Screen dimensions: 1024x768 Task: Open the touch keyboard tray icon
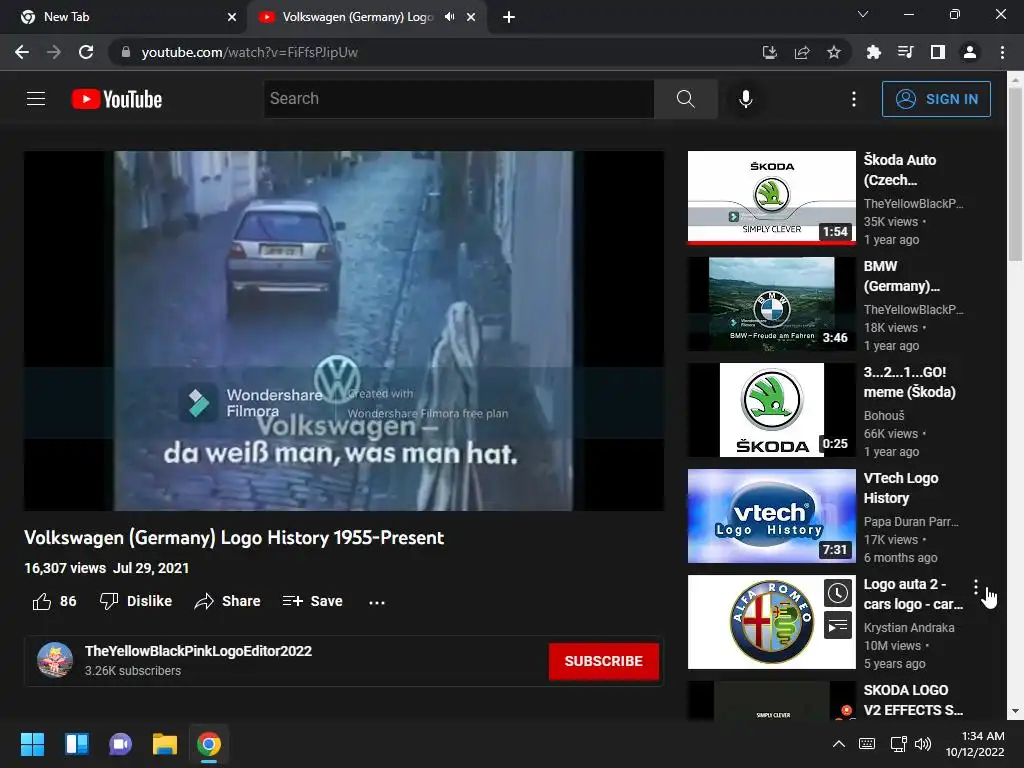tap(867, 744)
